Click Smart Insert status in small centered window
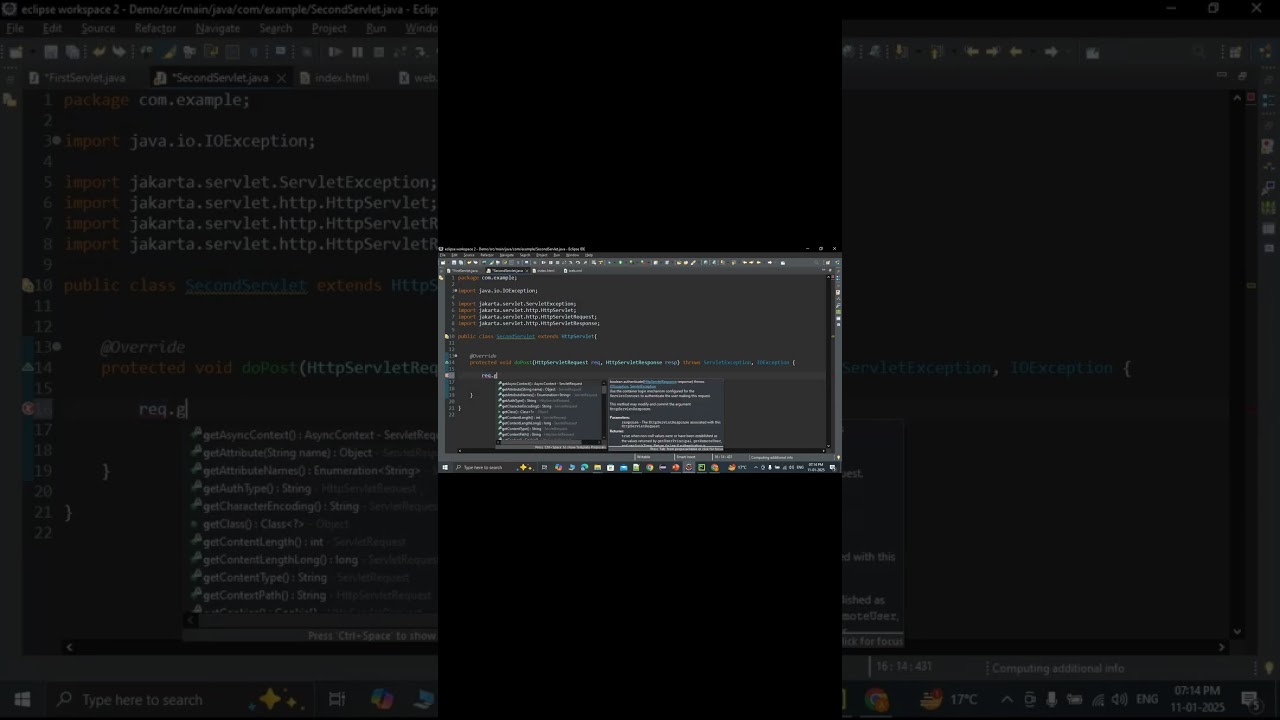Image resolution: width=1280 pixels, height=720 pixels. (x=686, y=457)
